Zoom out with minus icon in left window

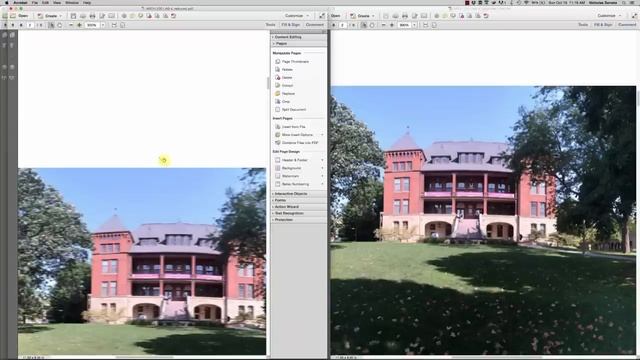pos(71,25)
